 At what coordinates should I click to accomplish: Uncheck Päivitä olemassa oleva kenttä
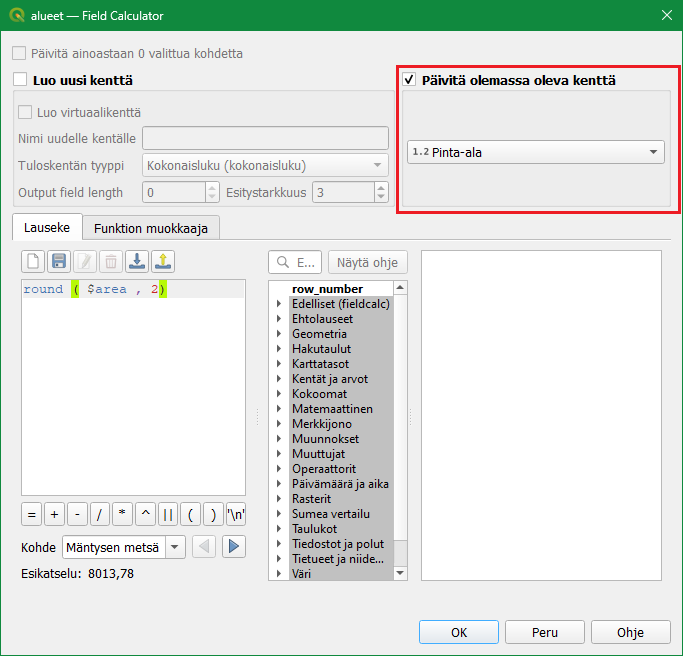pyautogui.click(x=409, y=80)
